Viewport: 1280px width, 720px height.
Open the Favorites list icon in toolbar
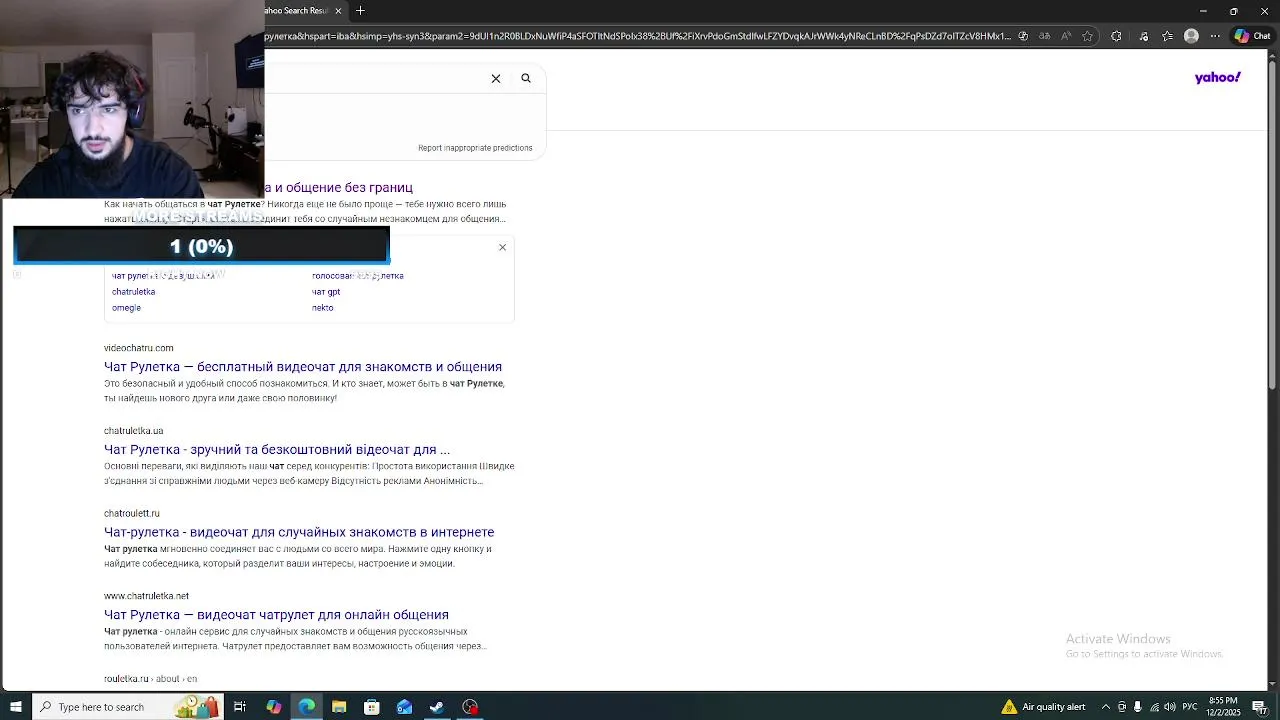click(x=1167, y=36)
